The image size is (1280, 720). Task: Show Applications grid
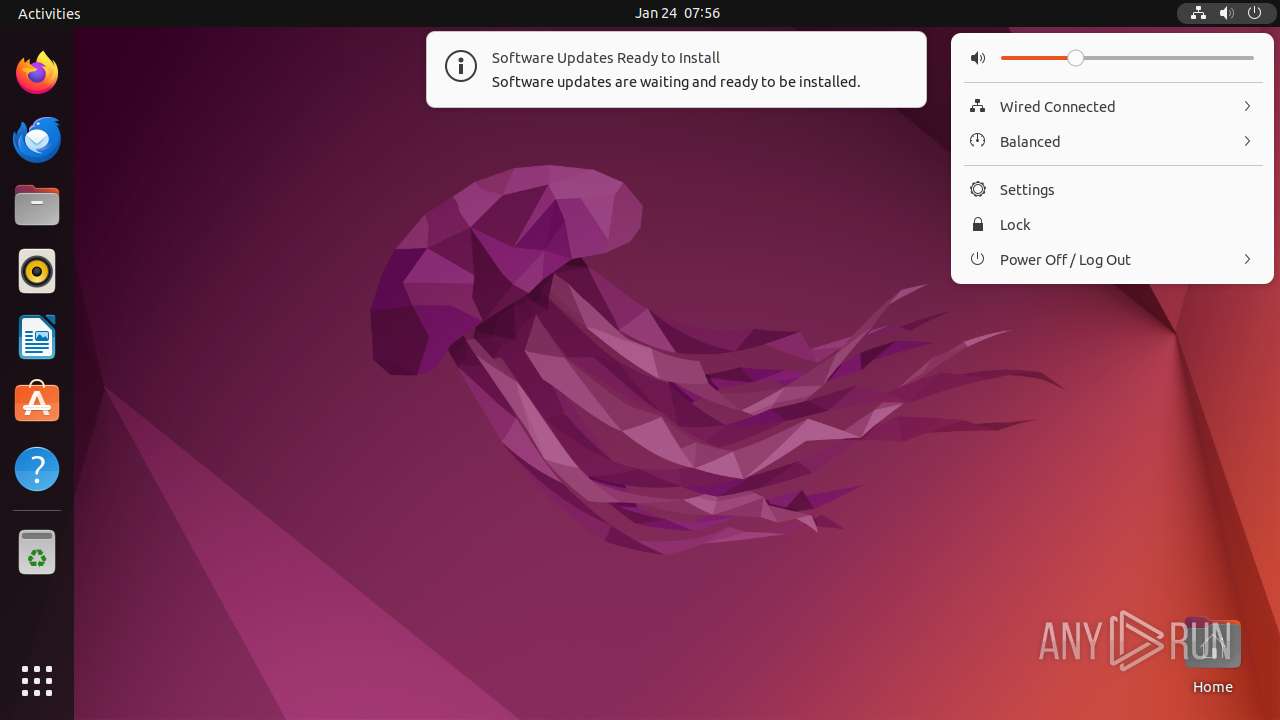[37, 681]
